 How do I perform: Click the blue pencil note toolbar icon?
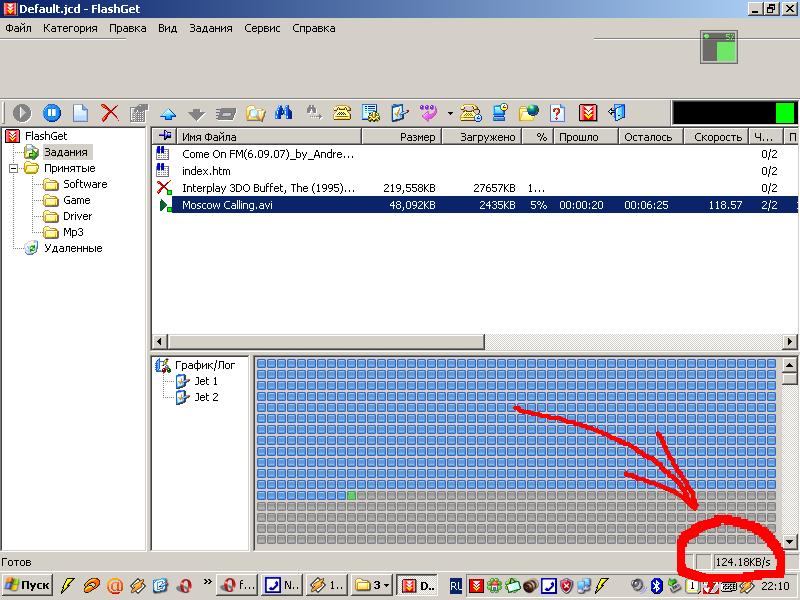point(399,113)
